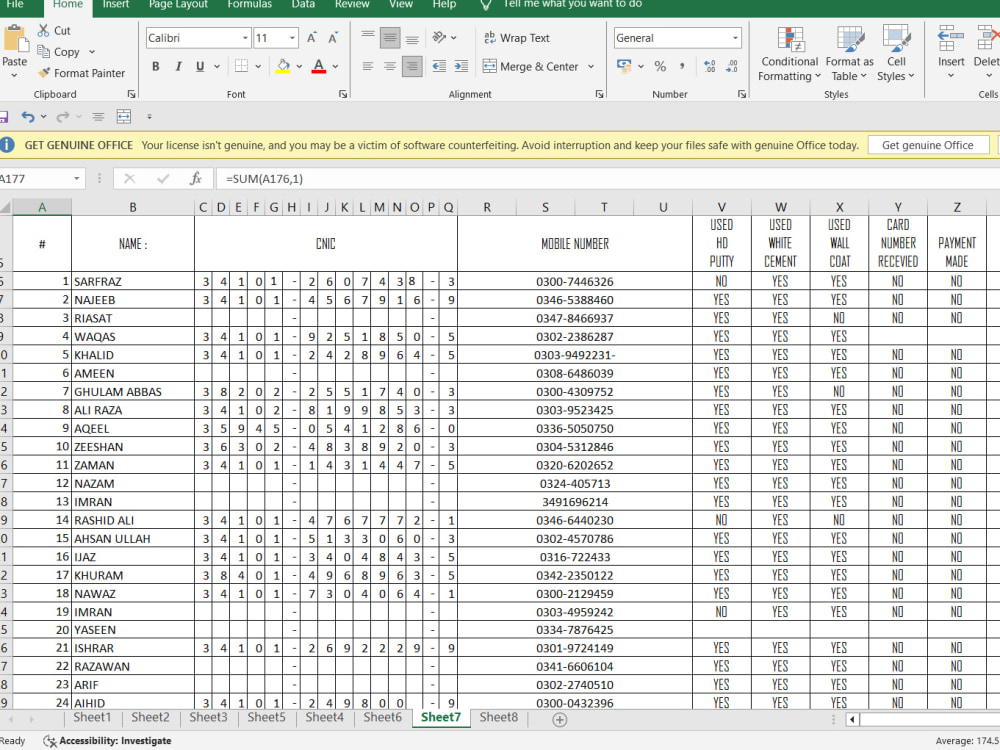Toggle Italic formatting
The height and width of the screenshot is (750, 1000).
tap(179, 66)
